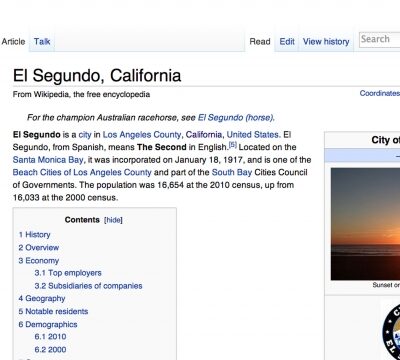Click the footnote reference [5]
The height and width of the screenshot is (360, 400).
click(233, 145)
